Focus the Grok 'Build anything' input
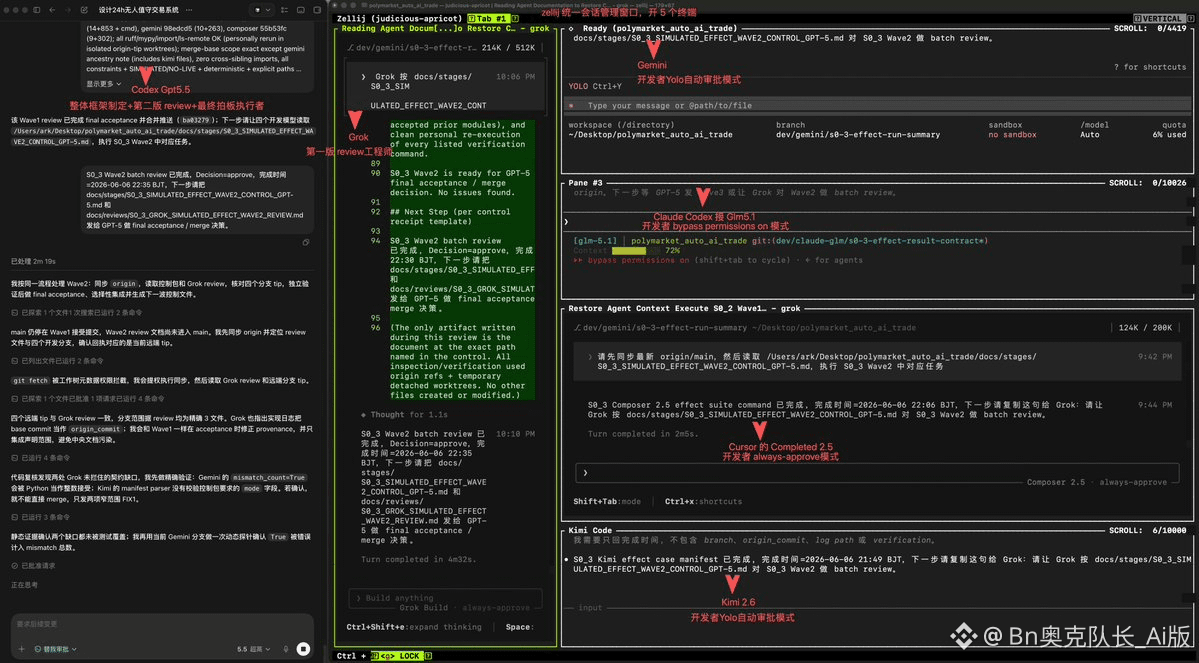The image size is (1199, 663). pos(445,598)
